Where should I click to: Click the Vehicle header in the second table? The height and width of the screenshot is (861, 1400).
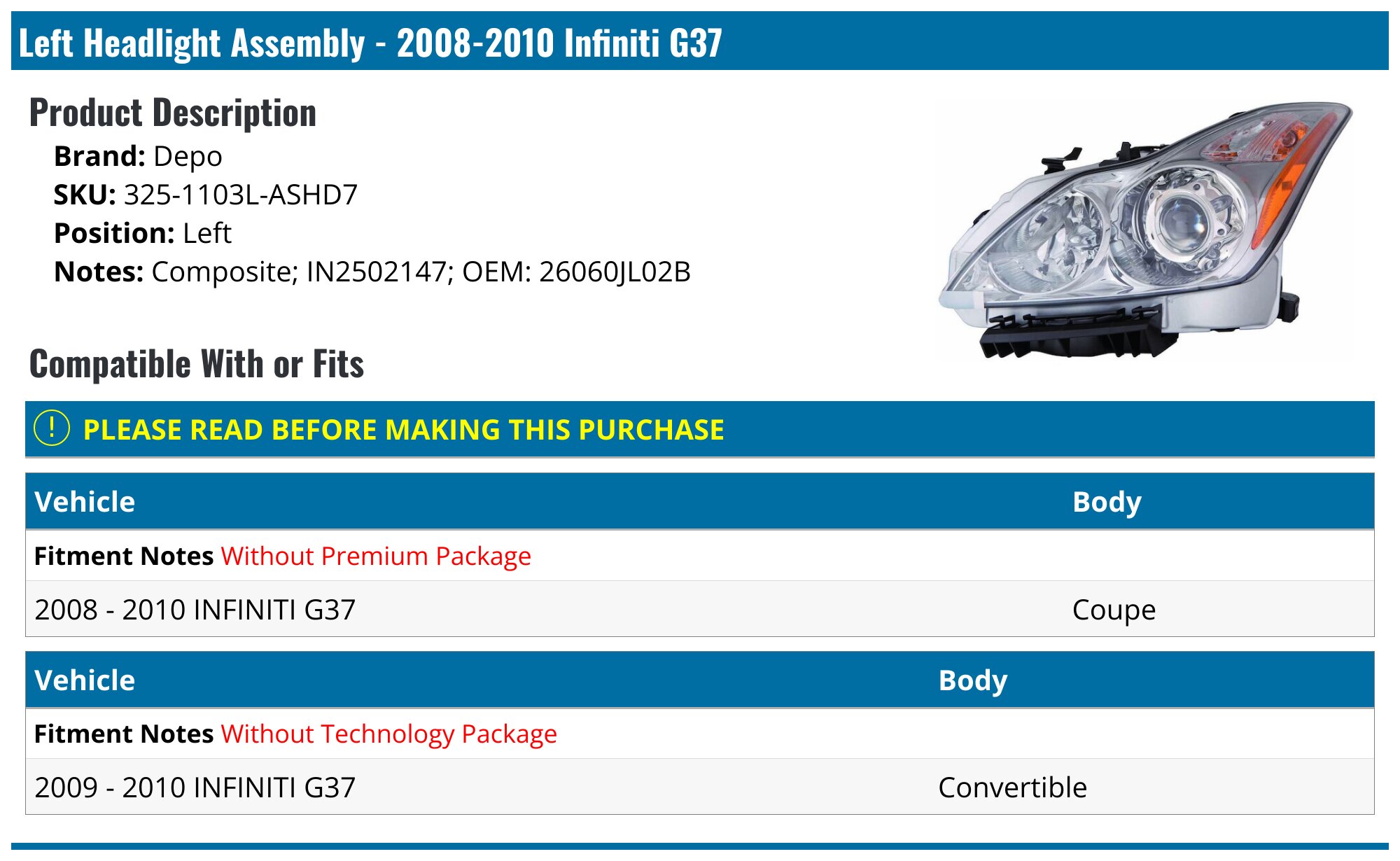coord(85,680)
